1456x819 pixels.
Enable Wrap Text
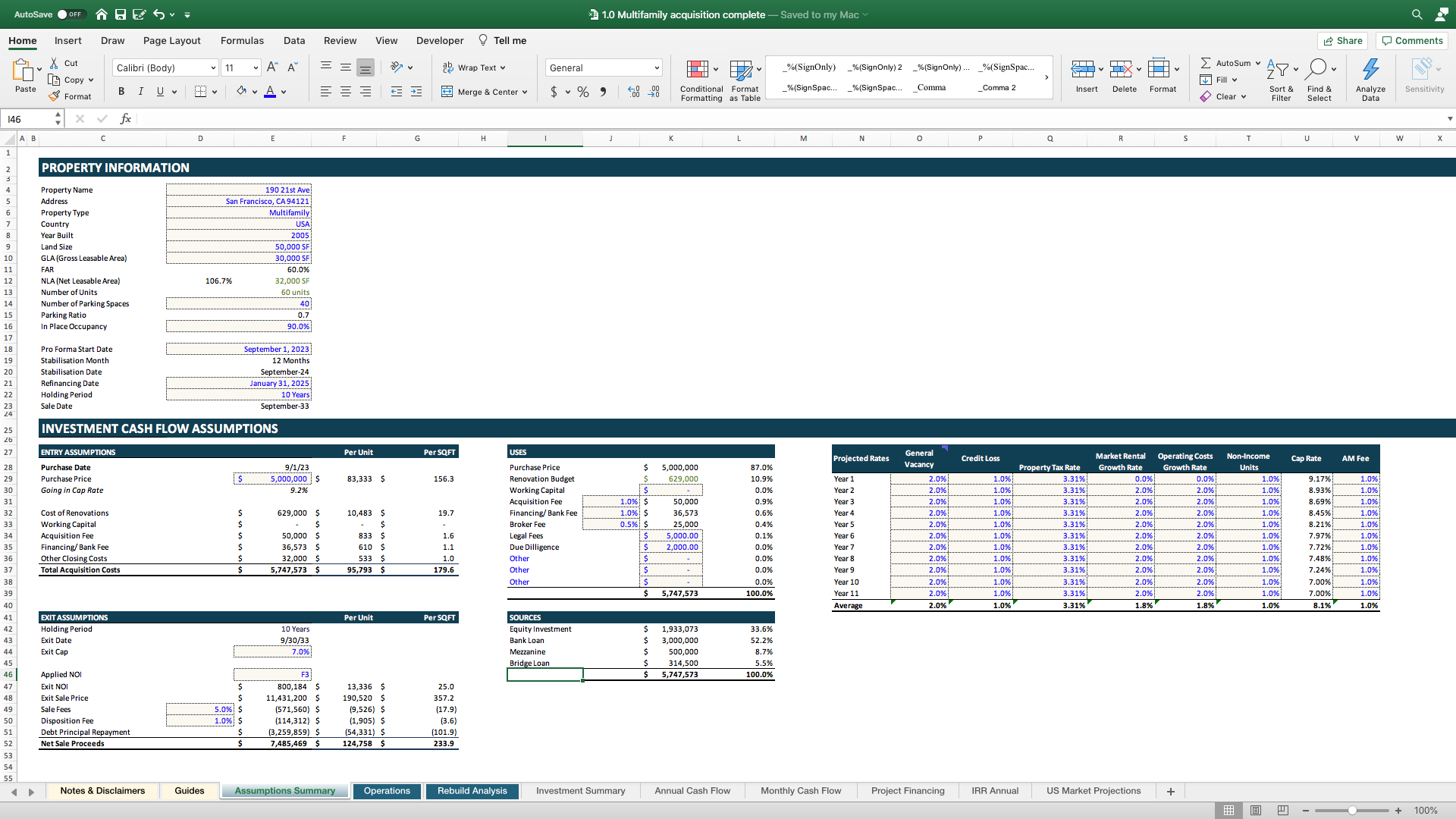click(473, 67)
